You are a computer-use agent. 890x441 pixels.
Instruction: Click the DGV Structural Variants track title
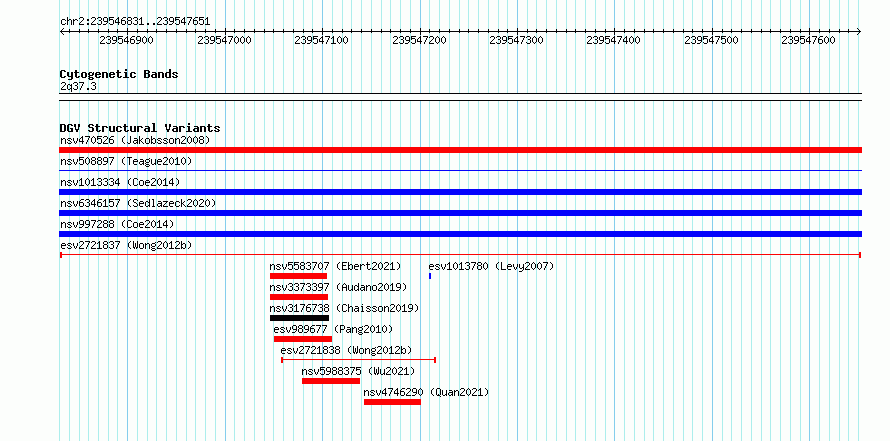pos(140,128)
